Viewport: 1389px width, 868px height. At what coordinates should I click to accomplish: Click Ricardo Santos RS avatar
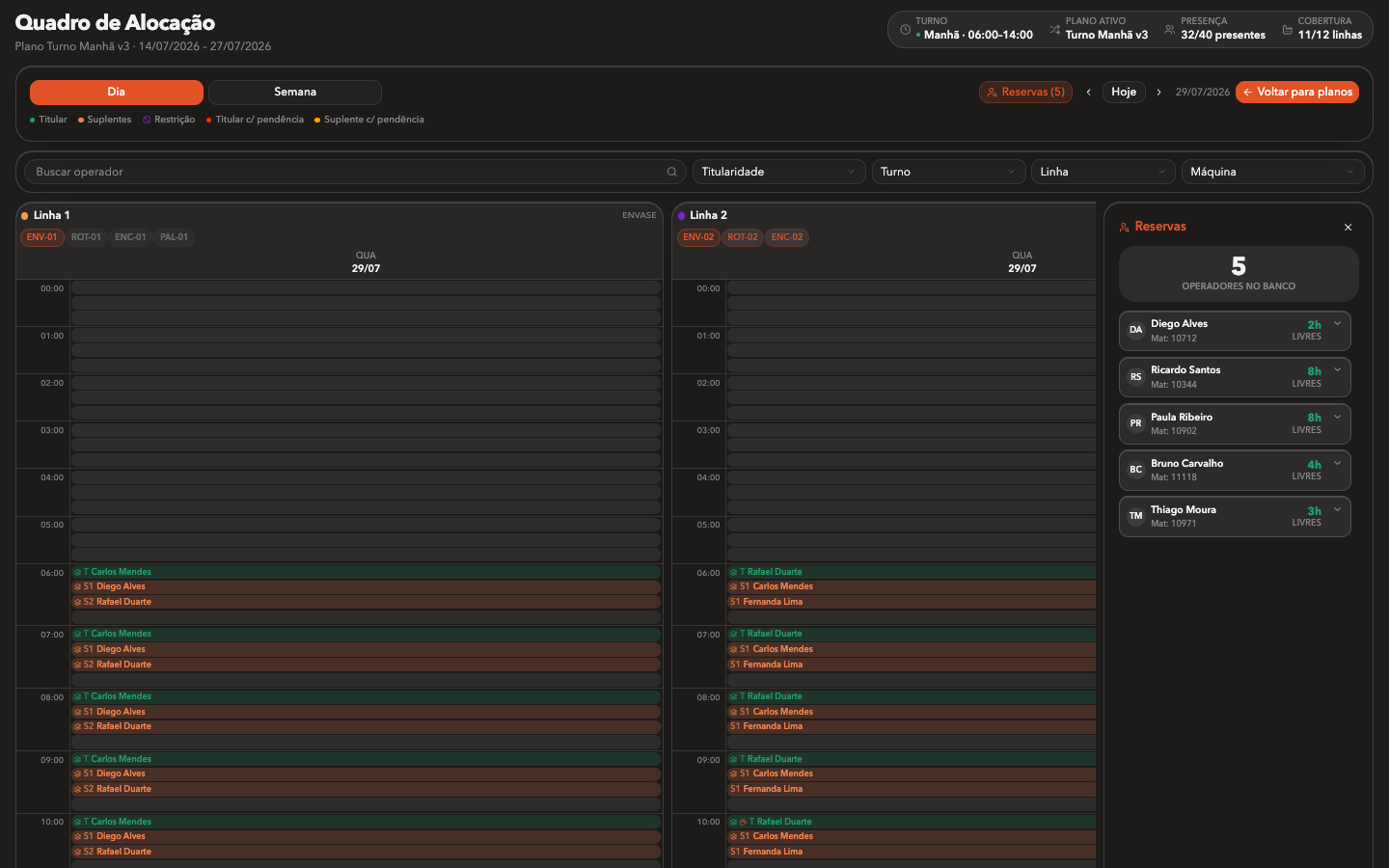[x=1136, y=377]
